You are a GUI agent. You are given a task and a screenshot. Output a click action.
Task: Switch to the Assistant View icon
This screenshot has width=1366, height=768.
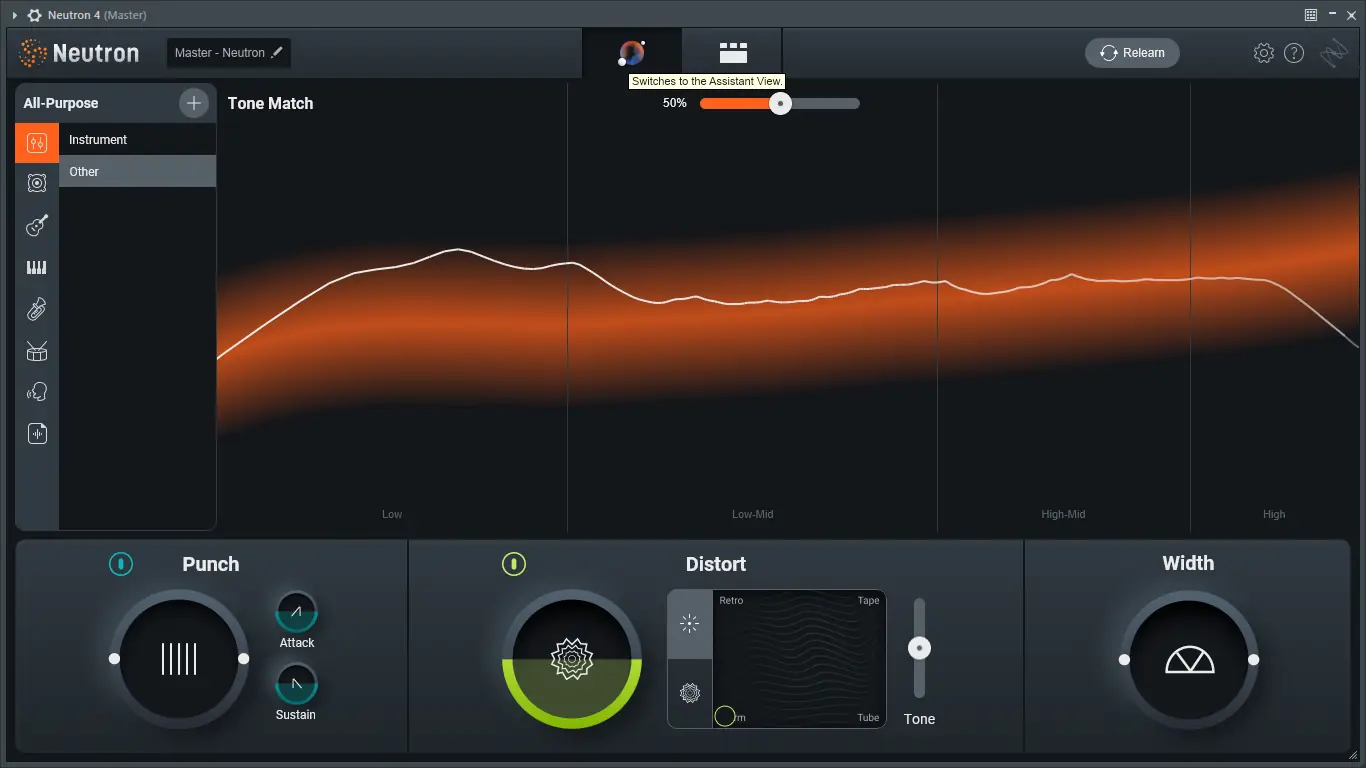(x=632, y=53)
